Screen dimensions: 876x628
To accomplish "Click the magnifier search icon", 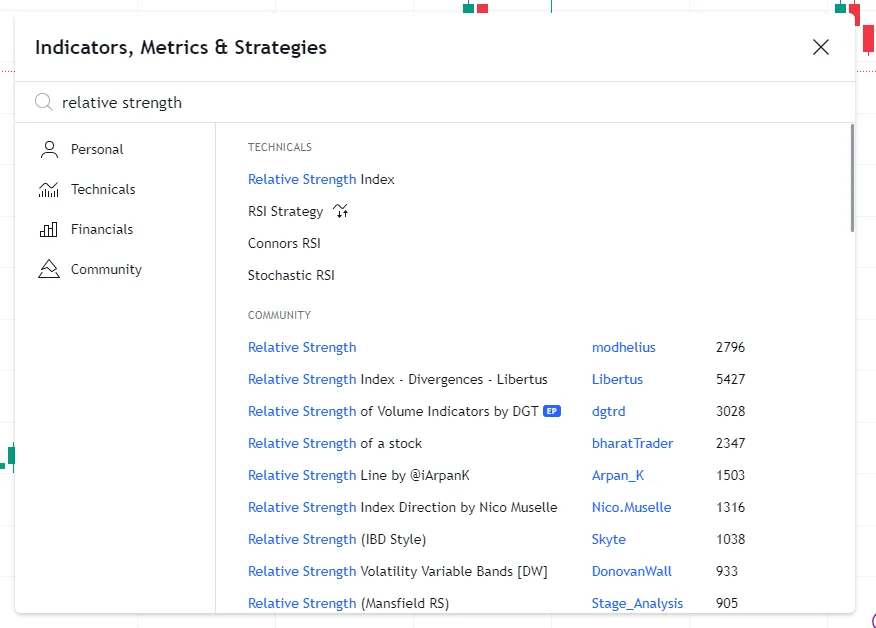I will [x=43, y=102].
